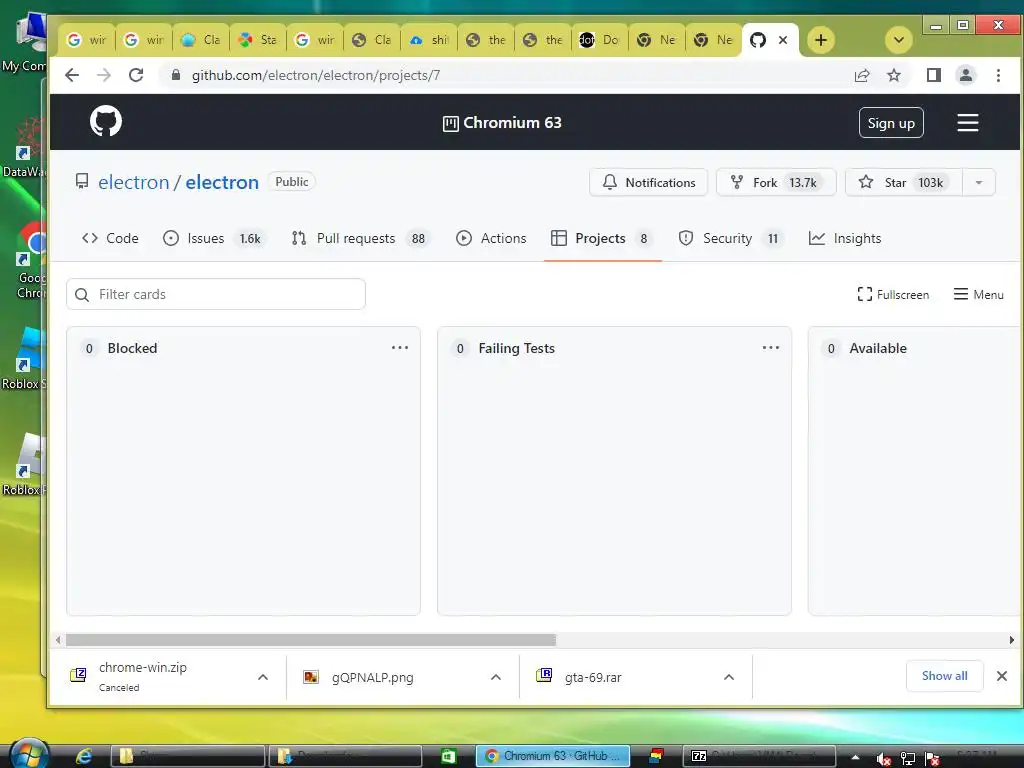This screenshot has height=768, width=1024.
Task: Click the address bar URL
Action: 315,75
